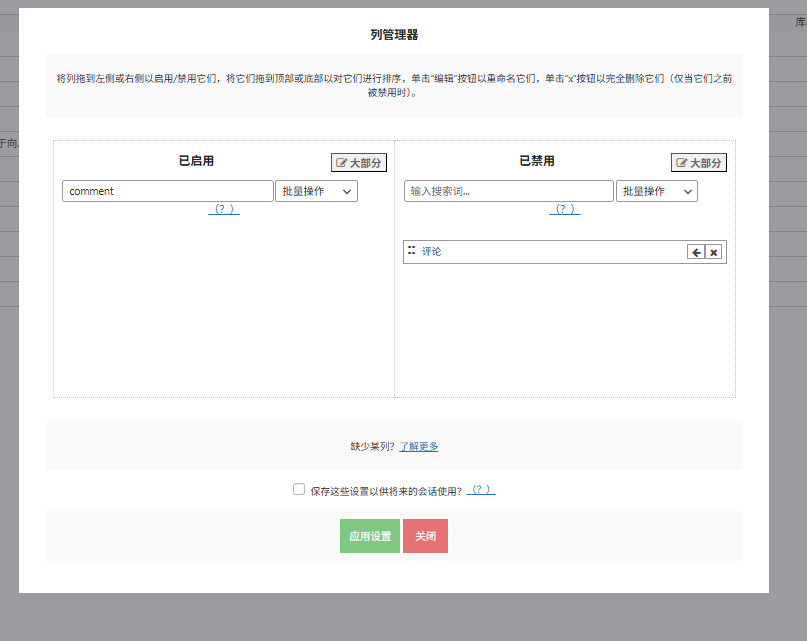Click the 大部分 button in the 已禁用 panel
This screenshot has width=807, height=641.
698,162
